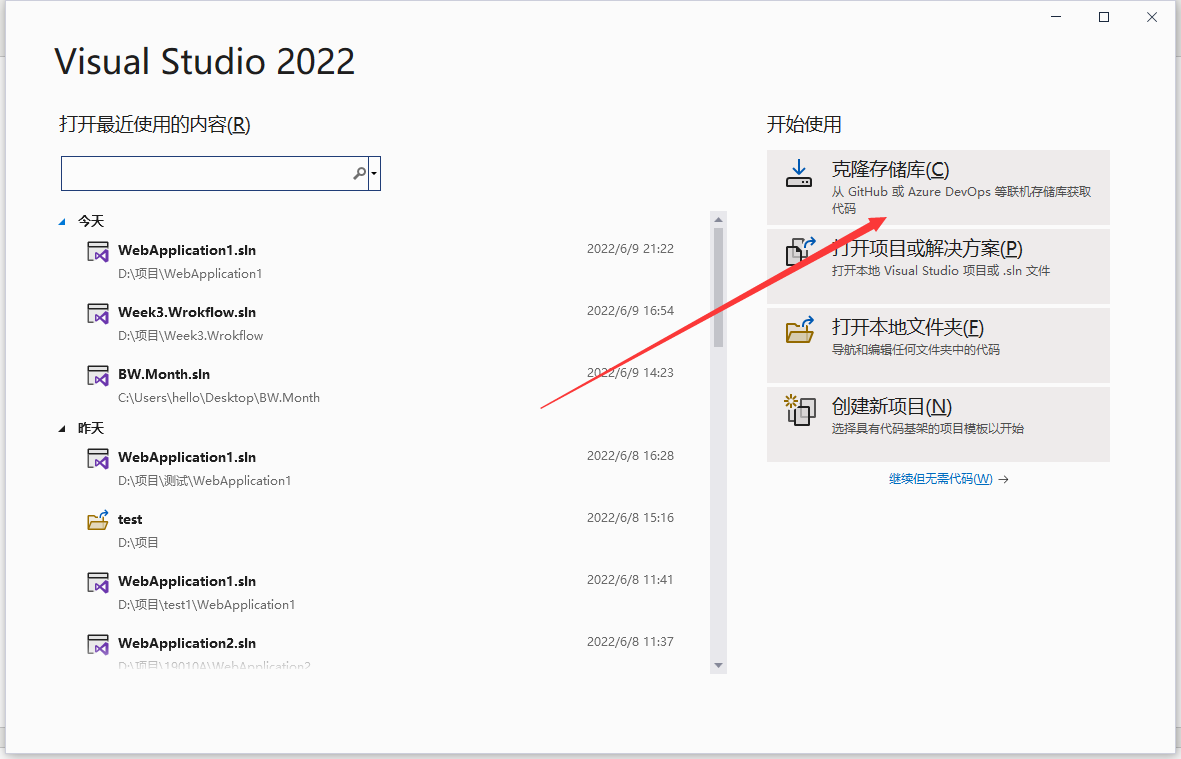Close the Visual Studio start window

coord(1152,17)
